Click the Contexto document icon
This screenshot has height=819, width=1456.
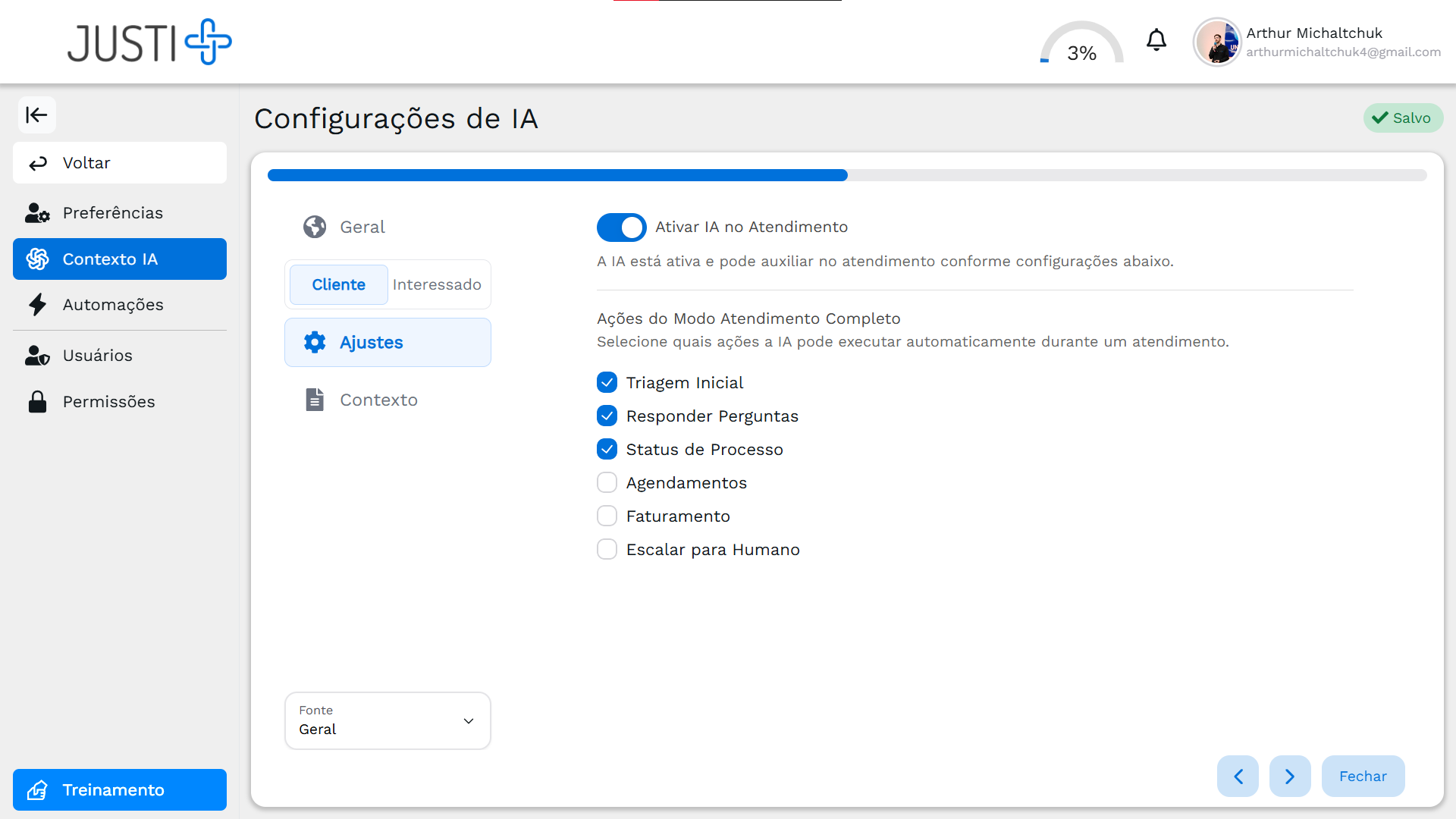coord(315,400)
